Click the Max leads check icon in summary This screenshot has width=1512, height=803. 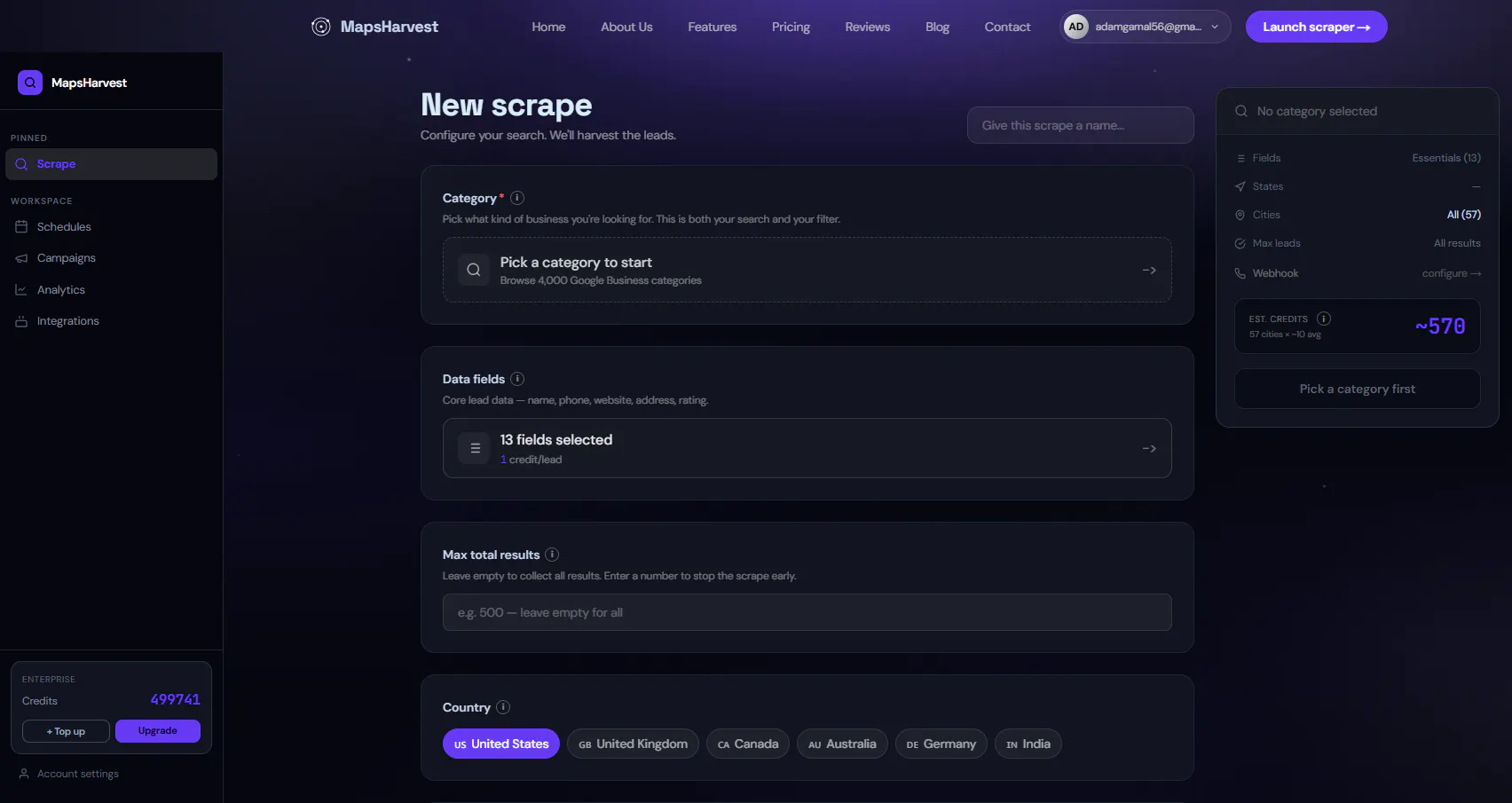pyautogui.click(x=1240, y=243)
